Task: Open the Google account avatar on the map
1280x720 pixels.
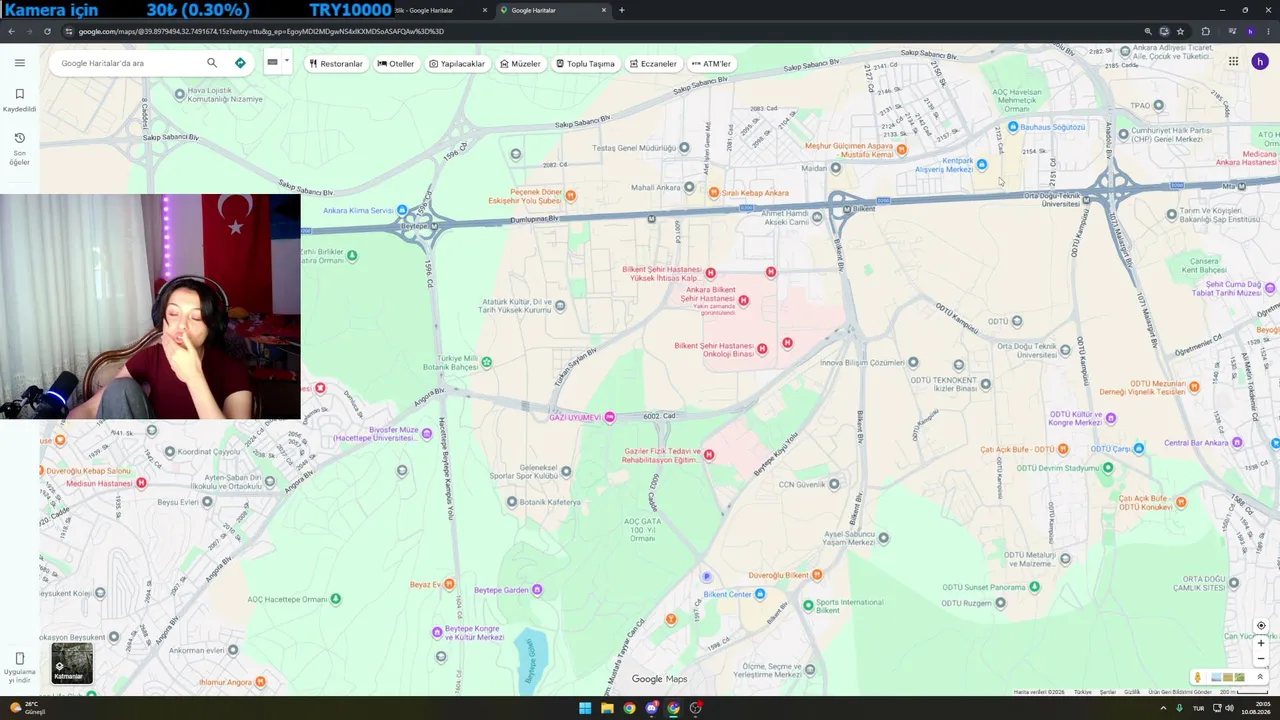Action: [x=1260, y=61]
